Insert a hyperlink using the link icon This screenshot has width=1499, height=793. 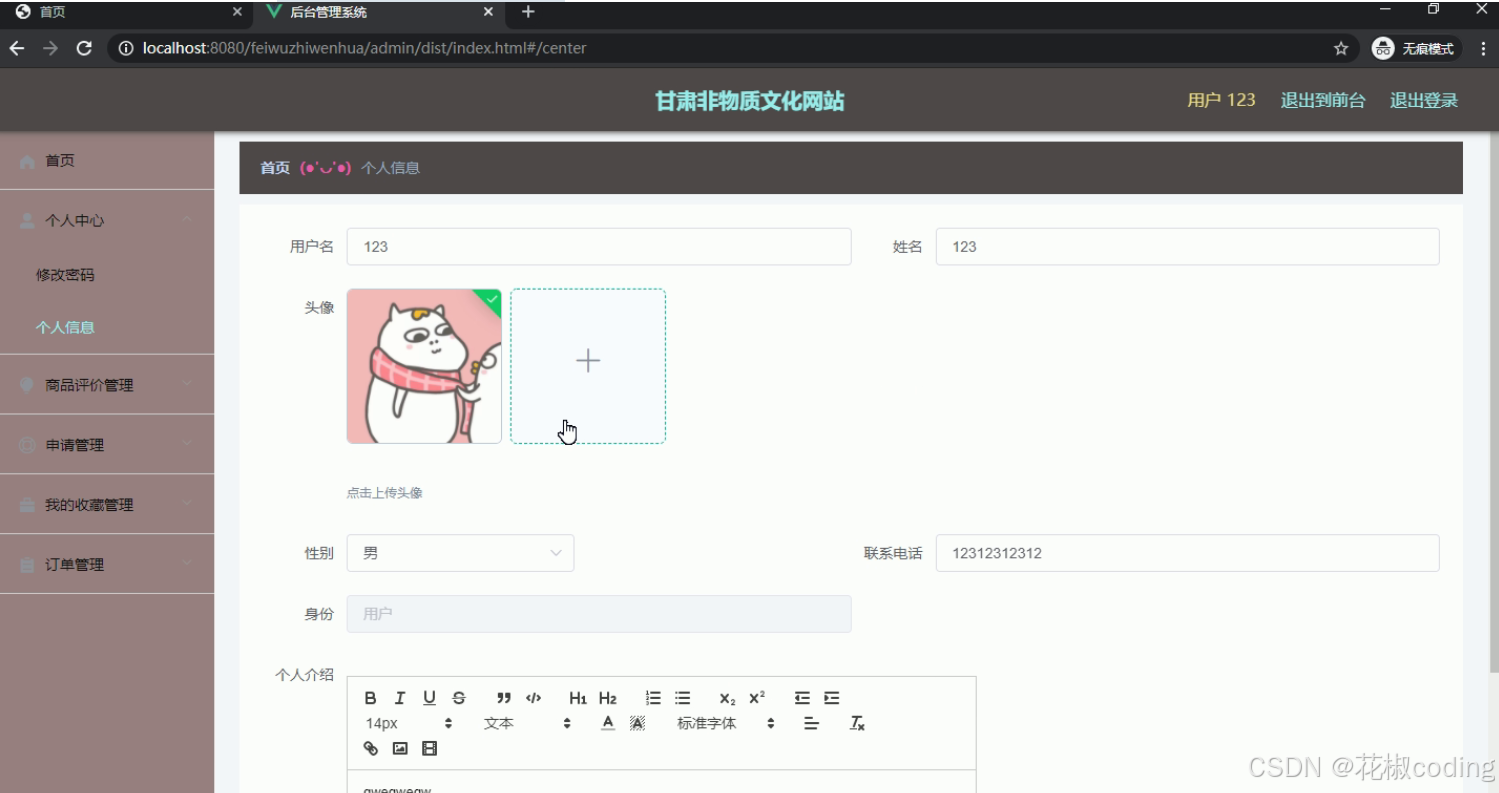coord(370,748)
